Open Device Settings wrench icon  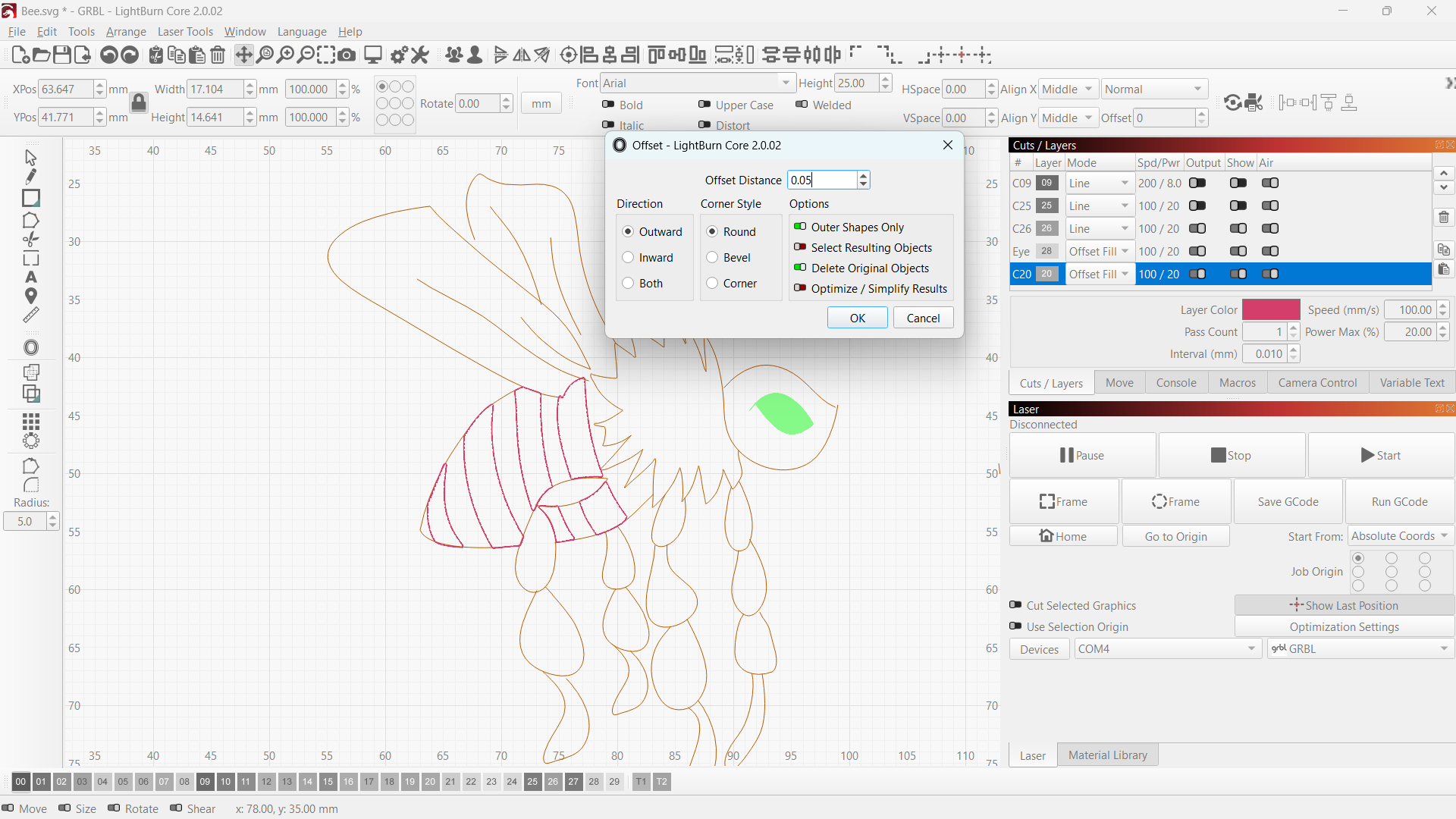pos(419,55)
